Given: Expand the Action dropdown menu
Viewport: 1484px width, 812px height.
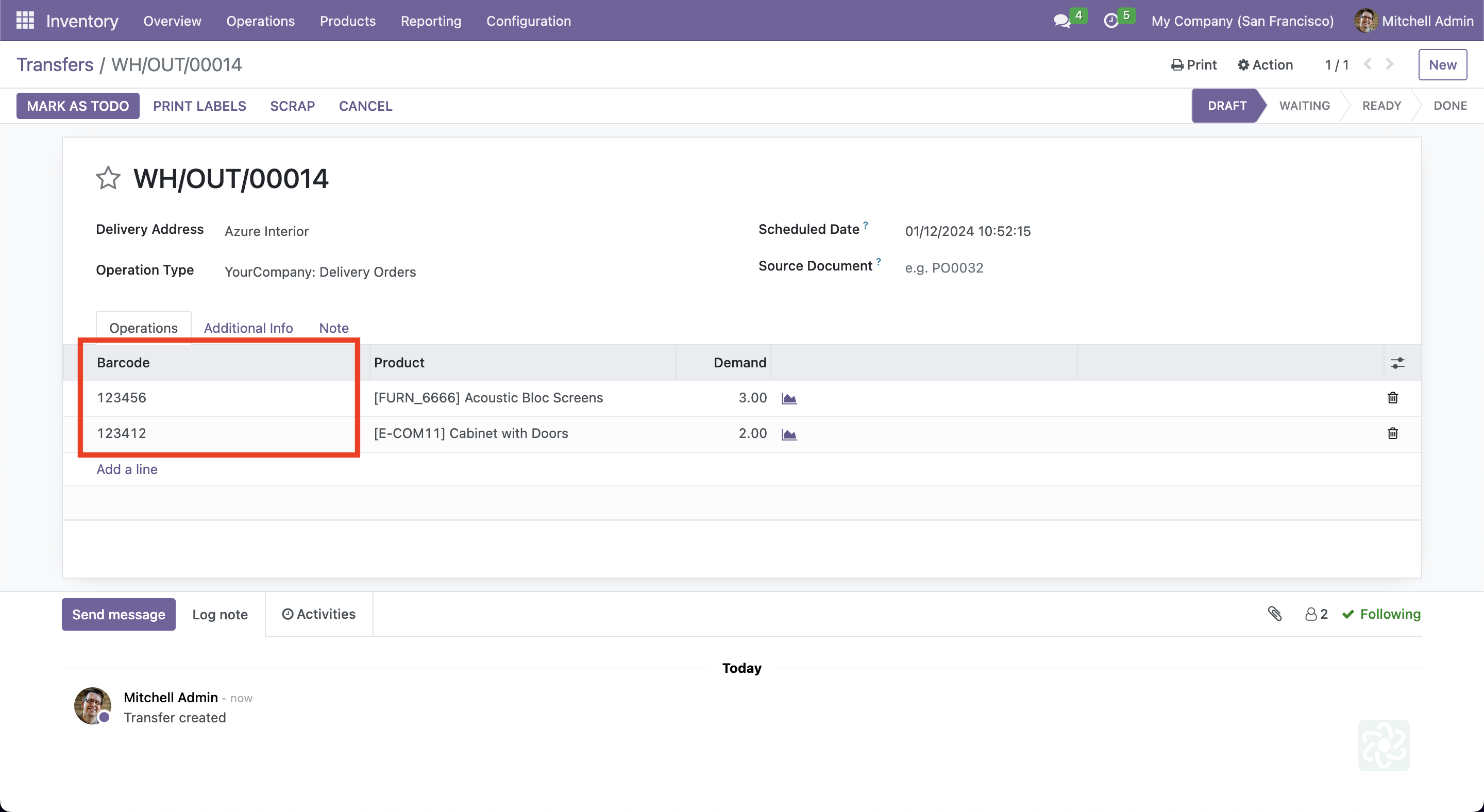Looking at the screenshot, I should click(x=1265, y=65).
